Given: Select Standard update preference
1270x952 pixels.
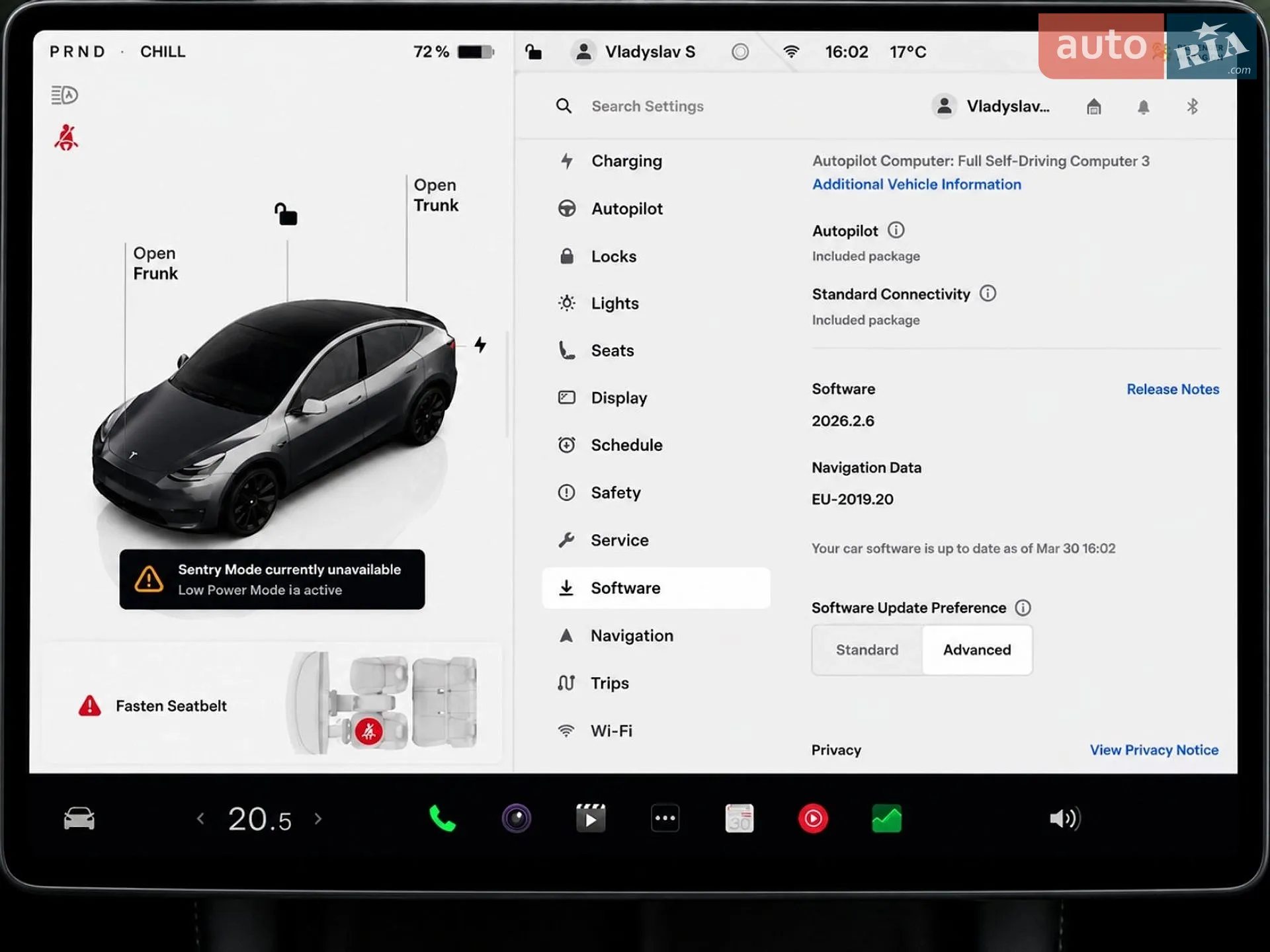Looking at the screenshot, I should point(867,650).
